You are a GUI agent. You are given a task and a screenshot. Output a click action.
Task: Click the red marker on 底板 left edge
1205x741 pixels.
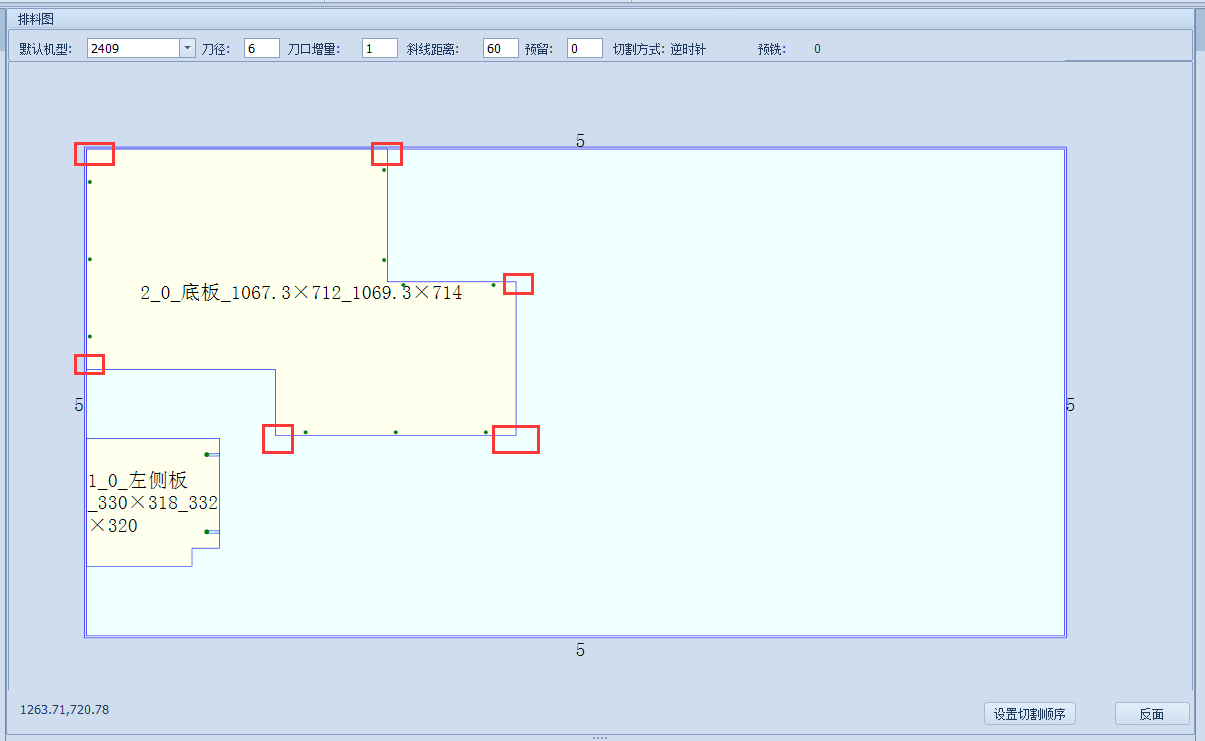(x=89, y=364)
